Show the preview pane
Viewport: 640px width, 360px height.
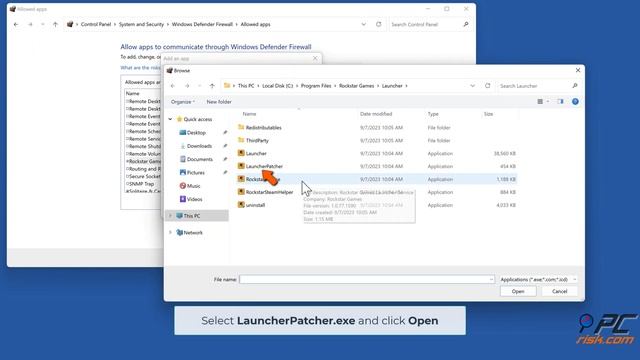pos(560,102)
